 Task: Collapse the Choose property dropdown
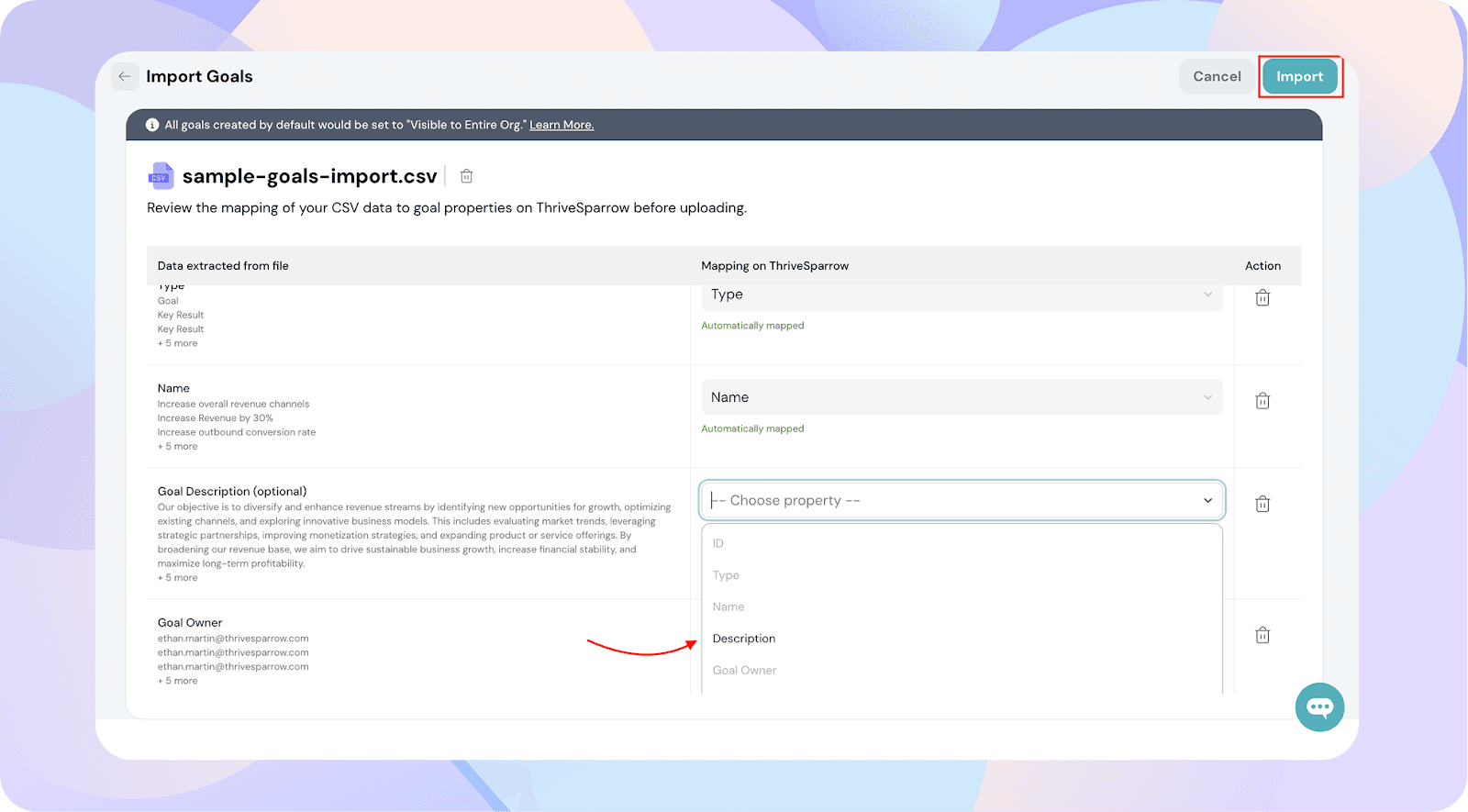click(x=962, y=500)
